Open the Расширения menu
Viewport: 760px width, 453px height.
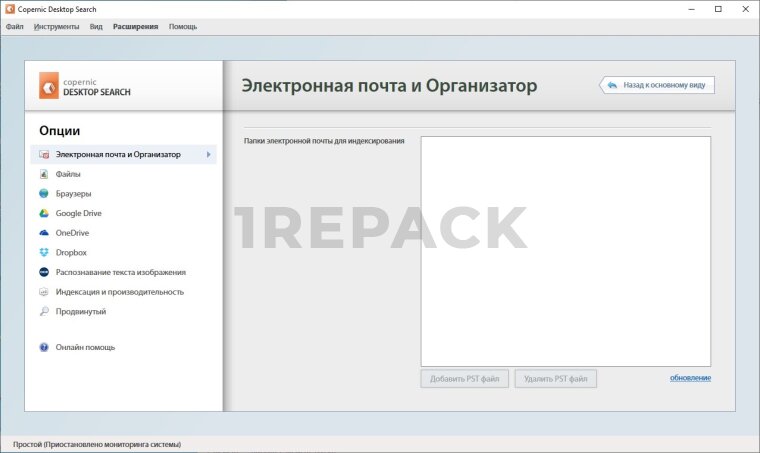point(135,27)
